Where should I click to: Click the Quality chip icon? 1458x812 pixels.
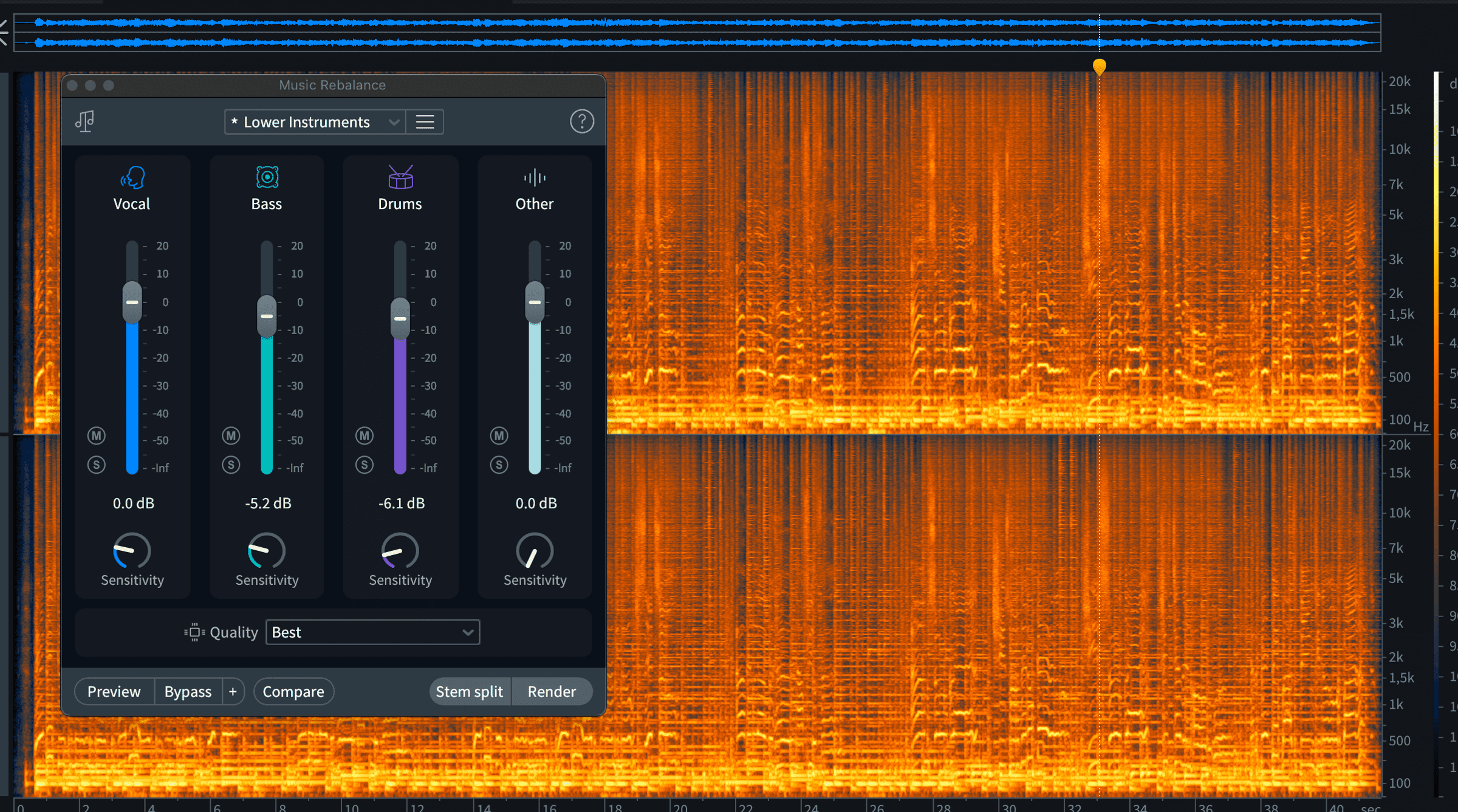(x=194, y=632)
